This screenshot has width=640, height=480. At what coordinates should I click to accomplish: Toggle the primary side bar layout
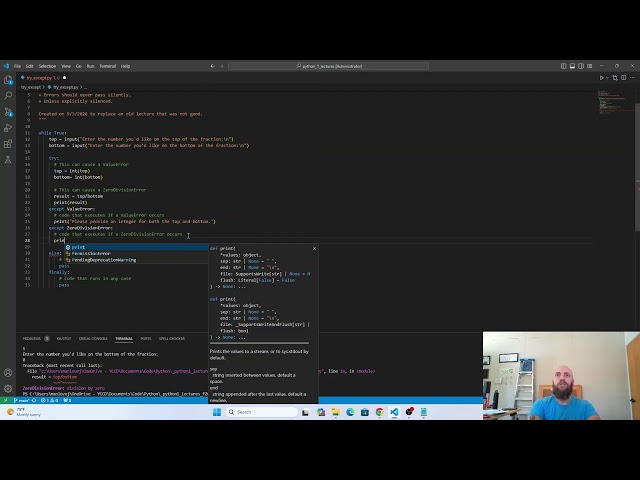pos(563,66)
